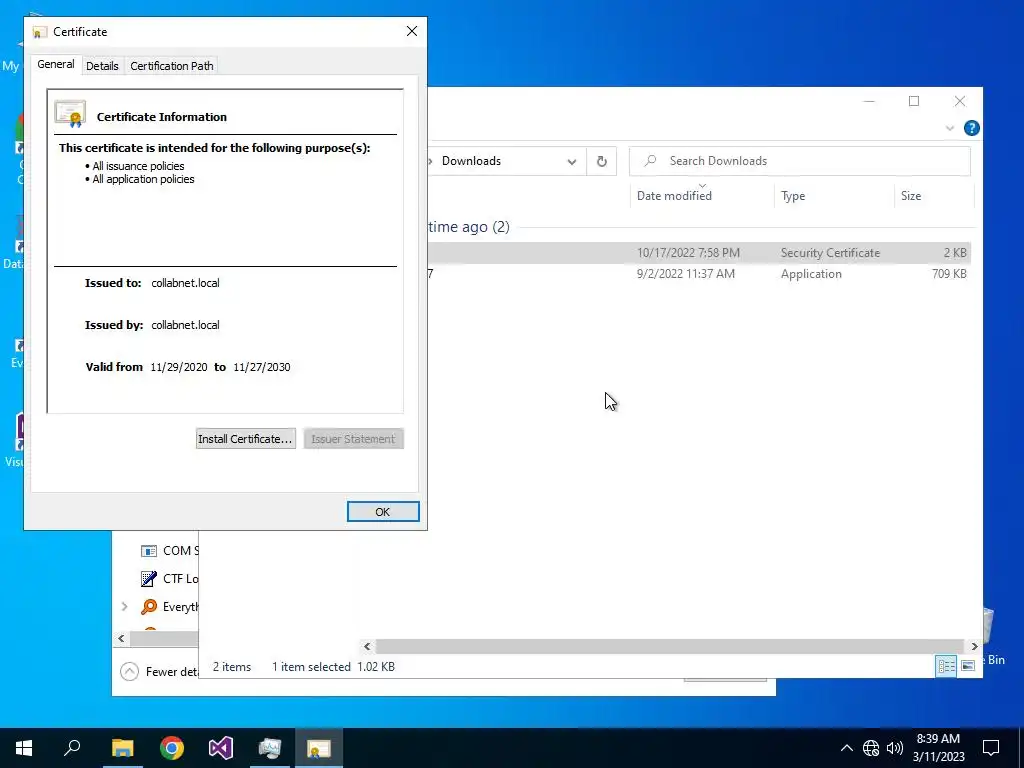
Task: Click the certificate ribbon icon beside Certificate Information
Action: coord(71,114)
